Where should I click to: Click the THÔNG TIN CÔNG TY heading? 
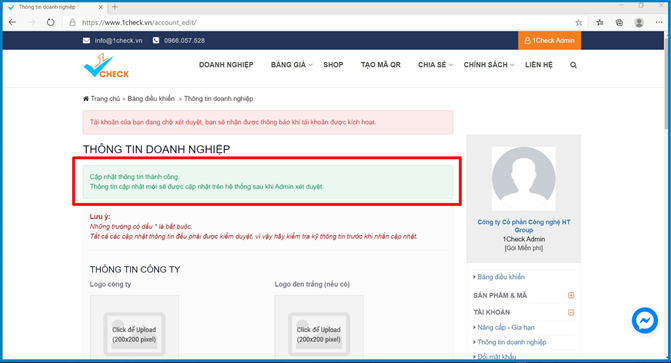135,270
